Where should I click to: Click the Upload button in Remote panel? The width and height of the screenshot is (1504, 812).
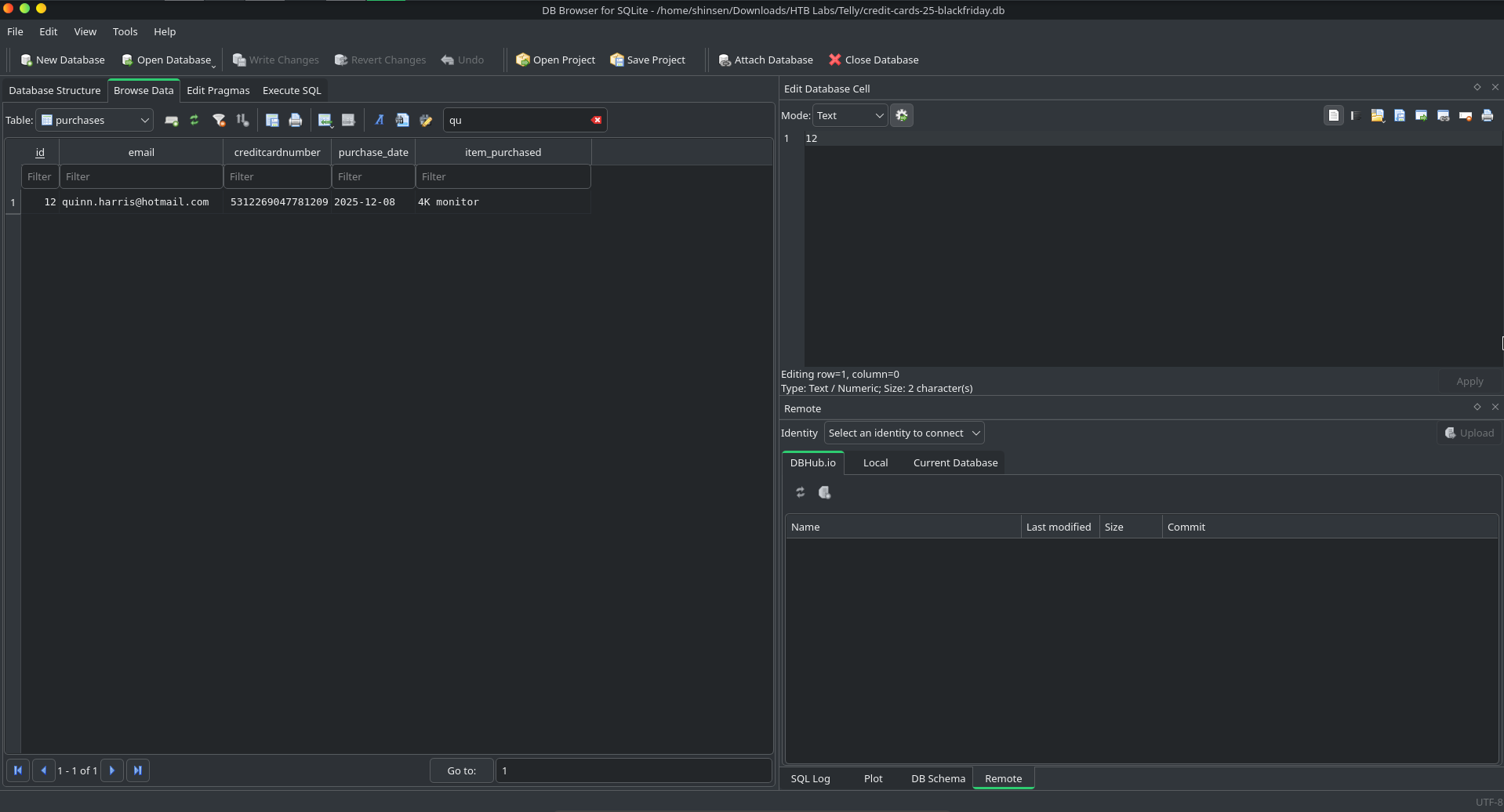1469,433
